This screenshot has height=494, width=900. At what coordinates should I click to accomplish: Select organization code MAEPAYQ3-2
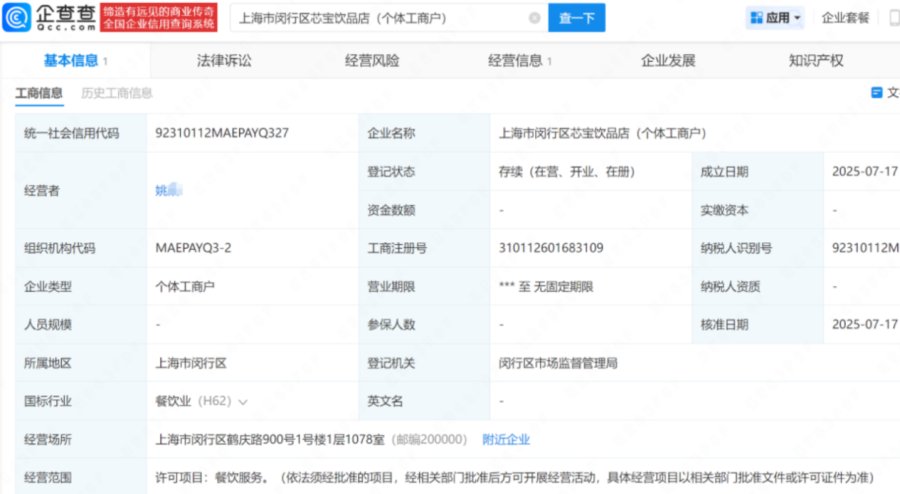(x=193, y=248)
